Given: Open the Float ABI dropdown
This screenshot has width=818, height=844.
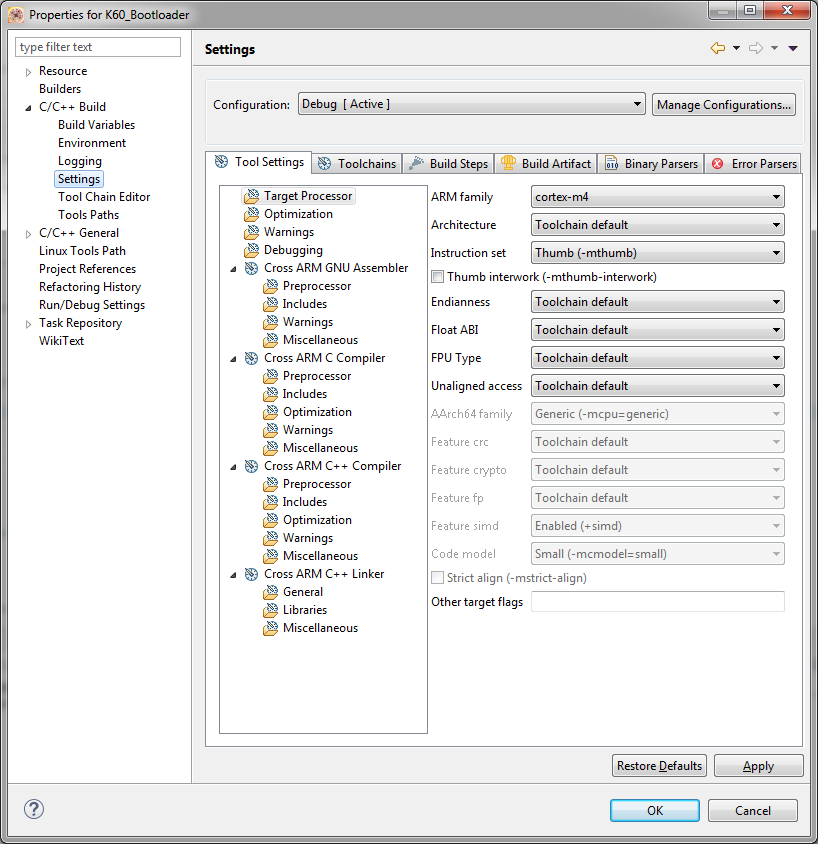Looking at the screenshot, I should 658,330.
